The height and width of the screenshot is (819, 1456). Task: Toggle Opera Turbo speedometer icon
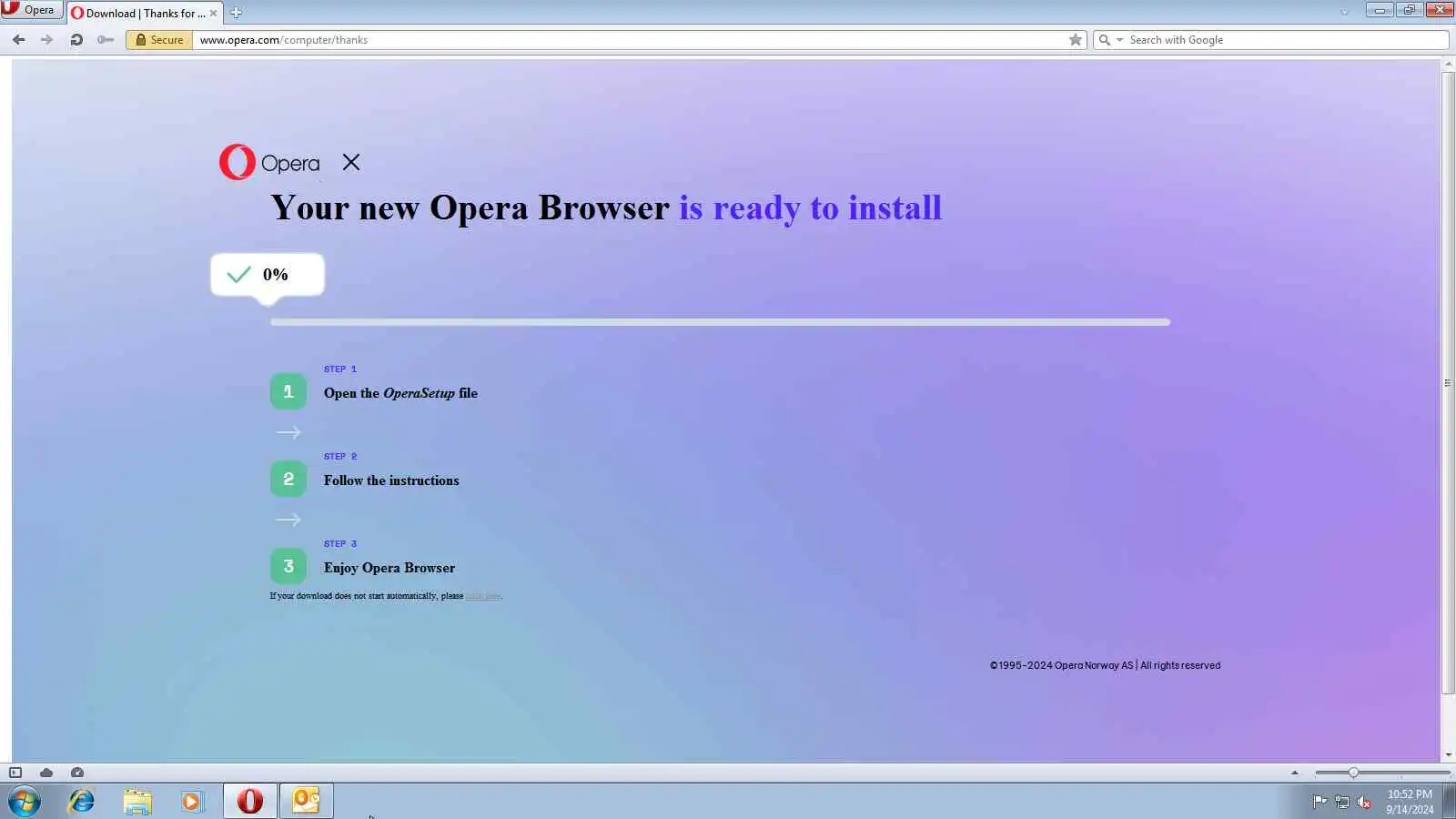(x=77, y=773)
